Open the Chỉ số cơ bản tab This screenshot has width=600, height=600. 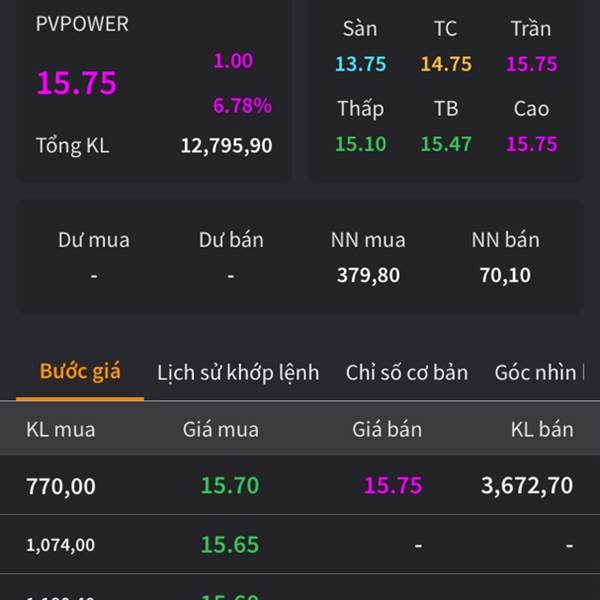(407, 373)
